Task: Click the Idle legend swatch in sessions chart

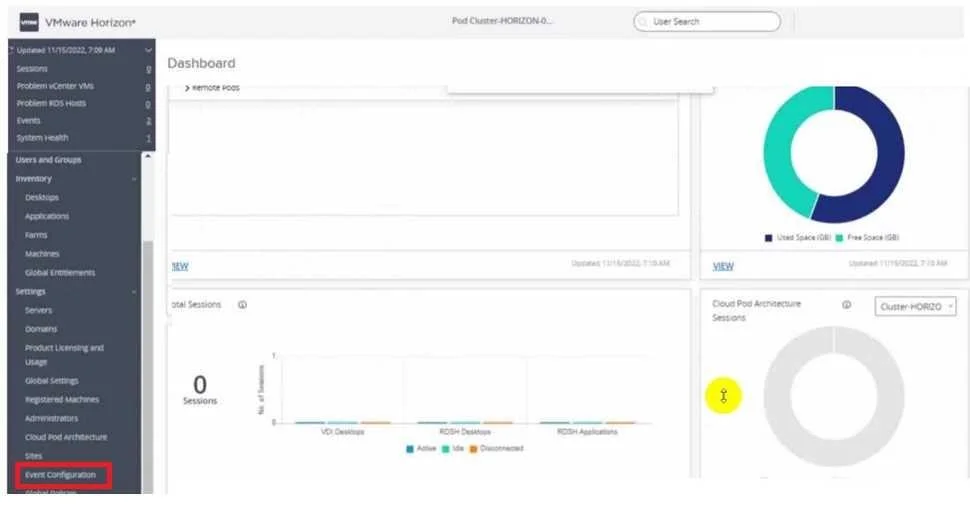Action: click(445, 449)
